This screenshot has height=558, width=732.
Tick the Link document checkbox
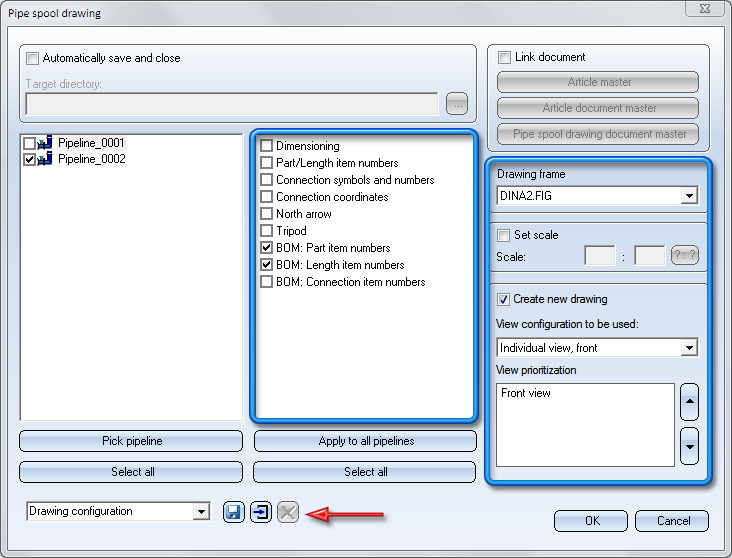click(x=504, y=57)
